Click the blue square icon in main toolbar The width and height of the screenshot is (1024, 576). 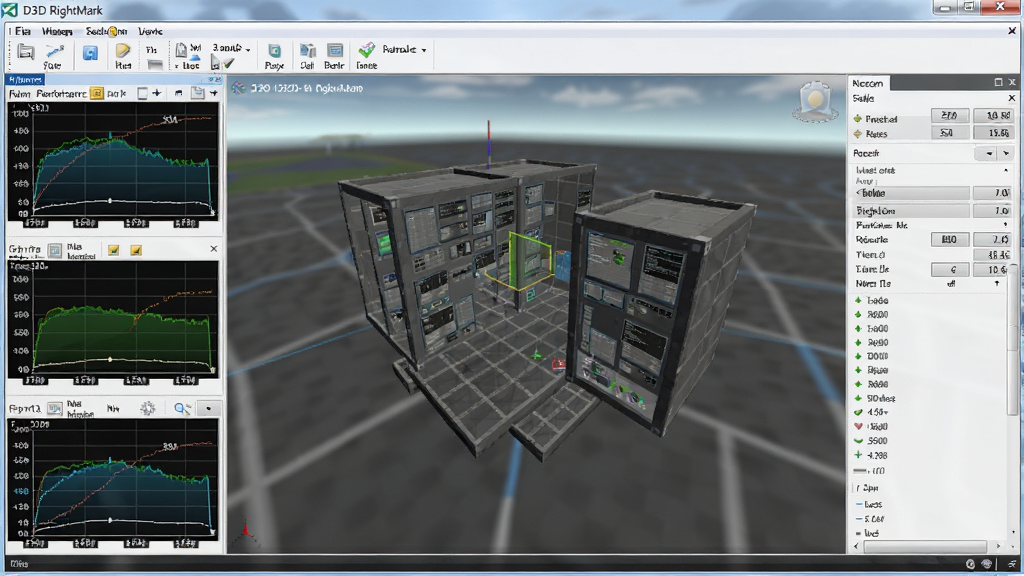(x=90, y=53)
